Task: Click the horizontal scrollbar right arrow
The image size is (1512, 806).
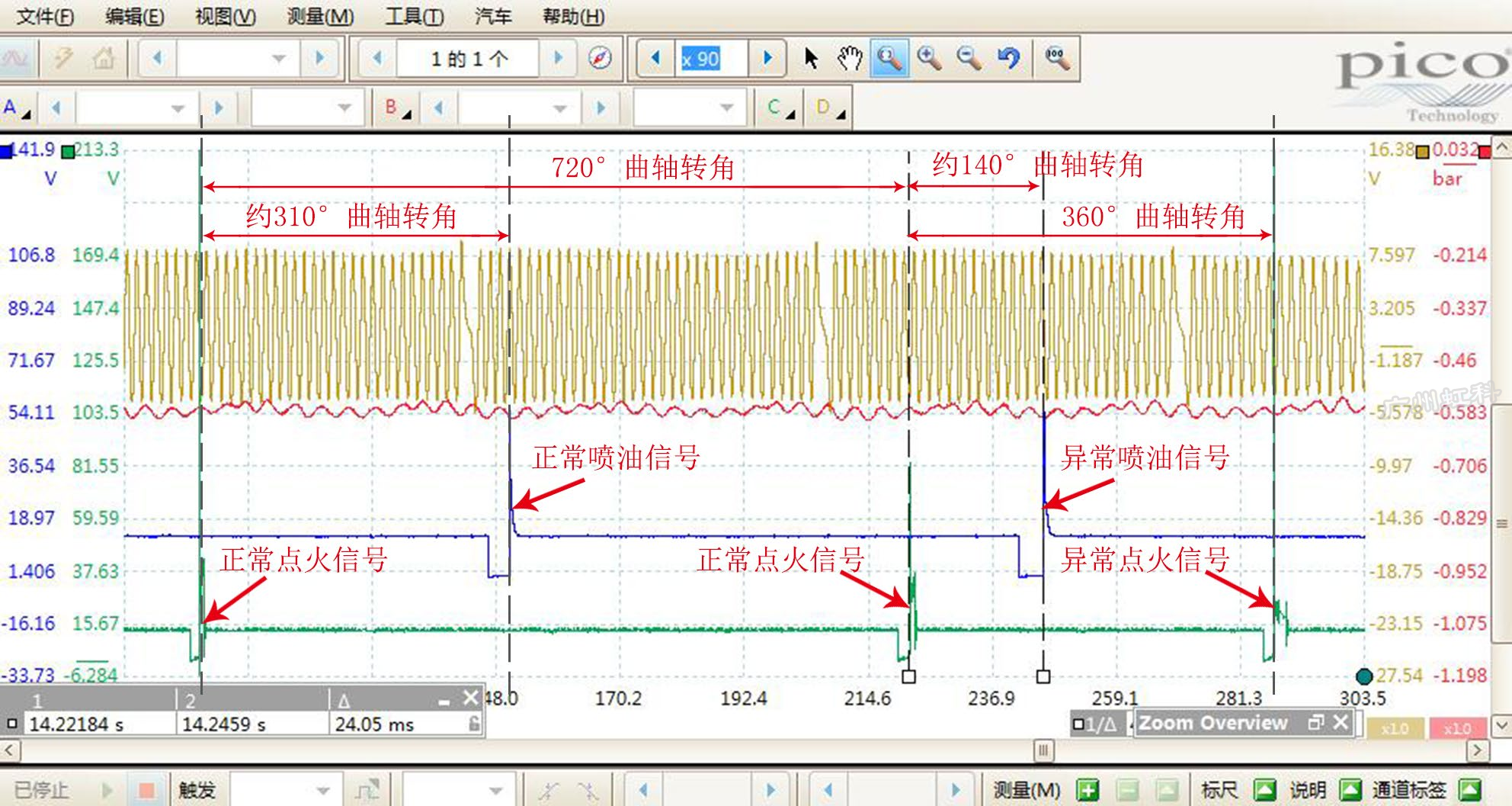Action: point(1477,750)
